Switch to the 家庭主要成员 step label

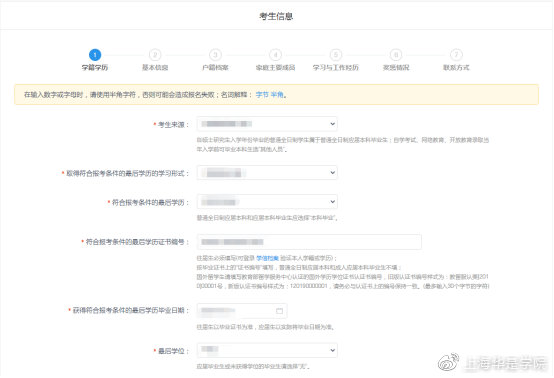click(276, 67)
